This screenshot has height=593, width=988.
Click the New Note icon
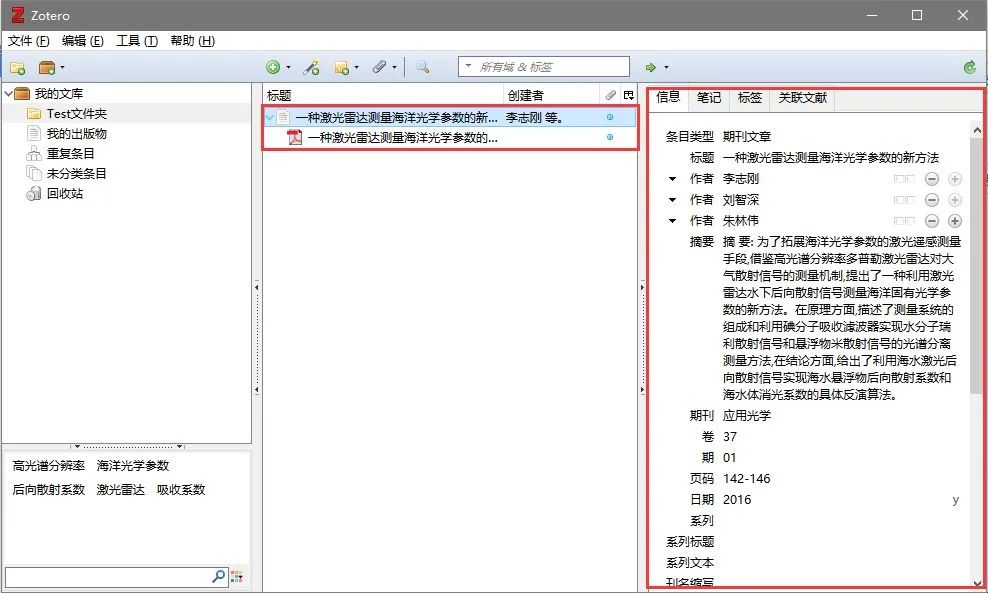(342, 67)
